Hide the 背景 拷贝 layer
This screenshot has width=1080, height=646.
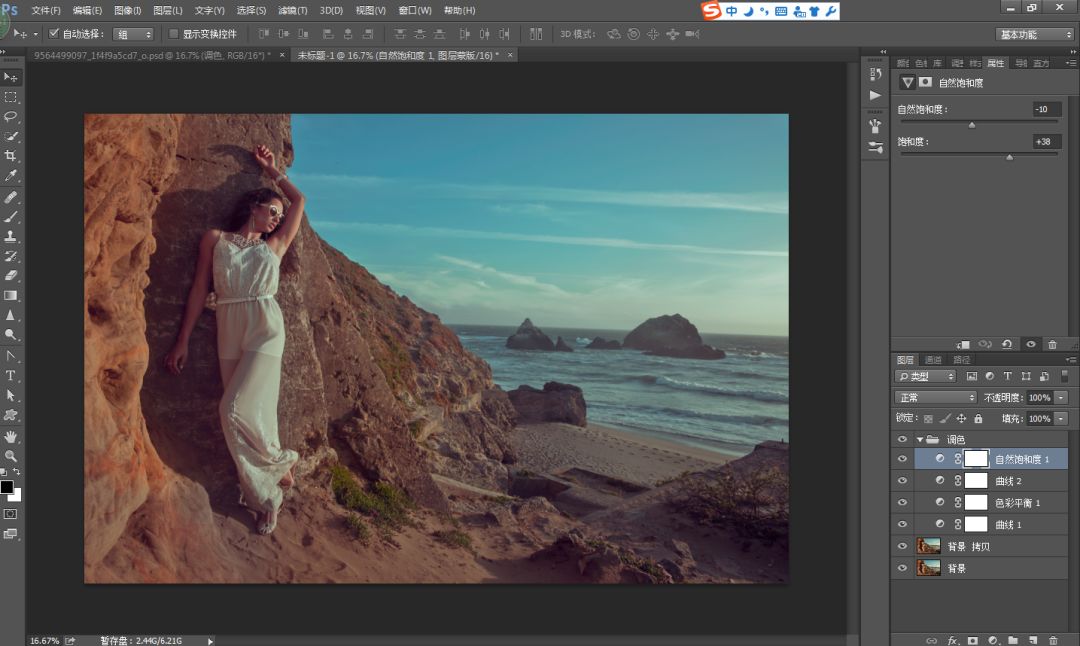902,547
